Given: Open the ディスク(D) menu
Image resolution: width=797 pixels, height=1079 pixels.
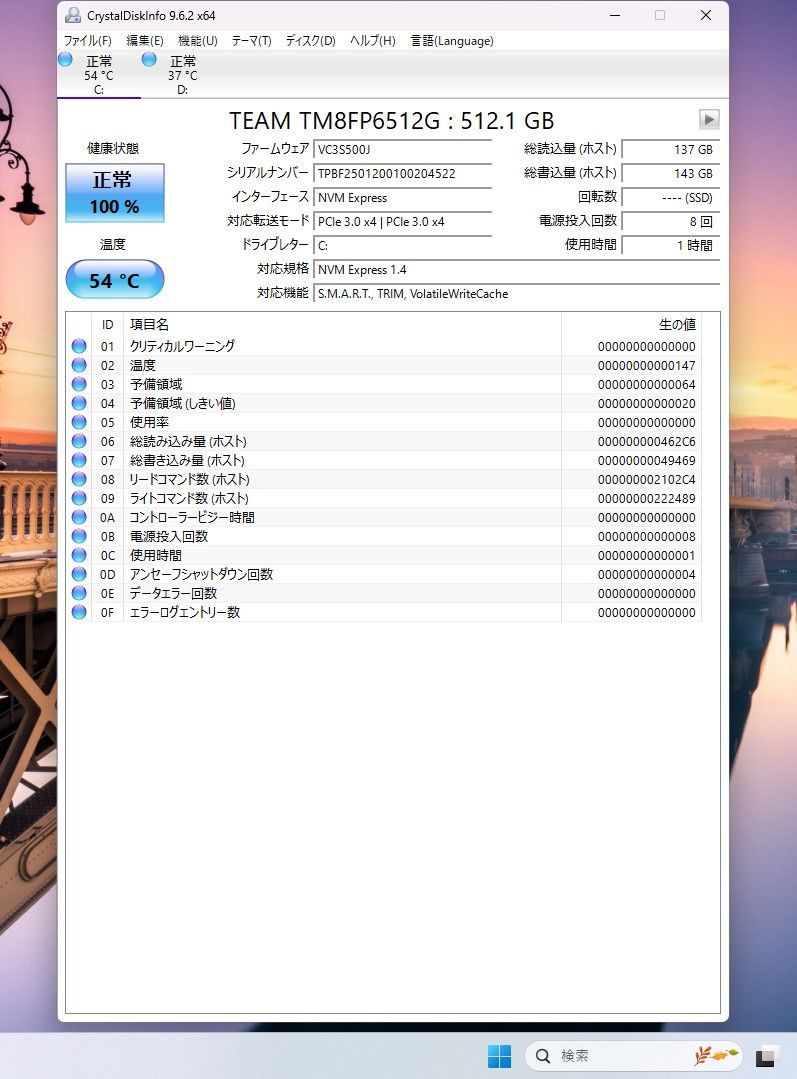Looking at the screenshot, I should click(310, 41).
